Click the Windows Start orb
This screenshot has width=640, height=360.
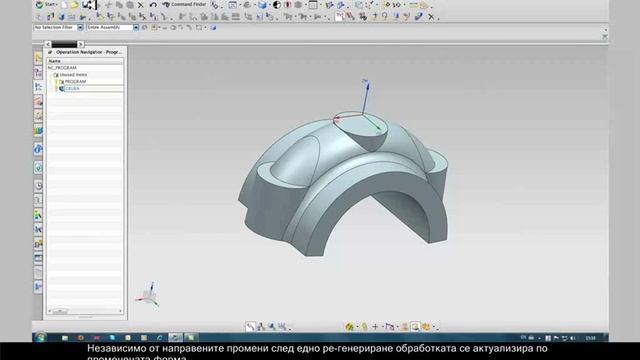click(40, 338)
